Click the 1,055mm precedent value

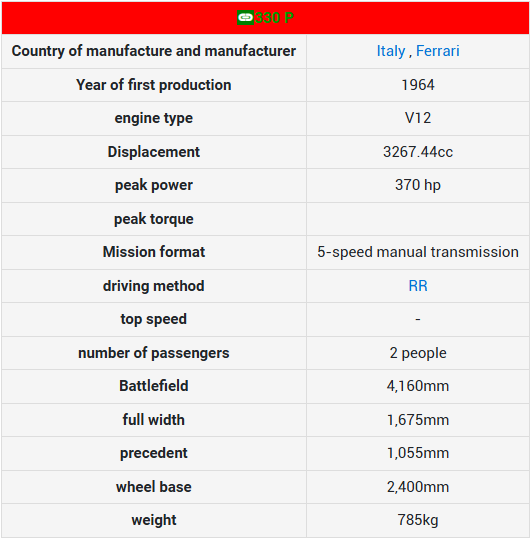click(x=418, y=453)
